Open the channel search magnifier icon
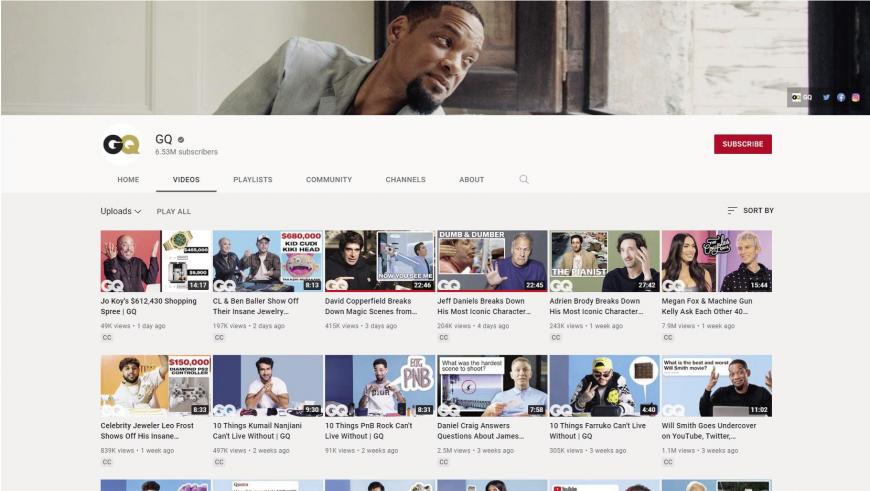Image resolution: width=870 pixels, height=491 pixels. click(524, 179)
